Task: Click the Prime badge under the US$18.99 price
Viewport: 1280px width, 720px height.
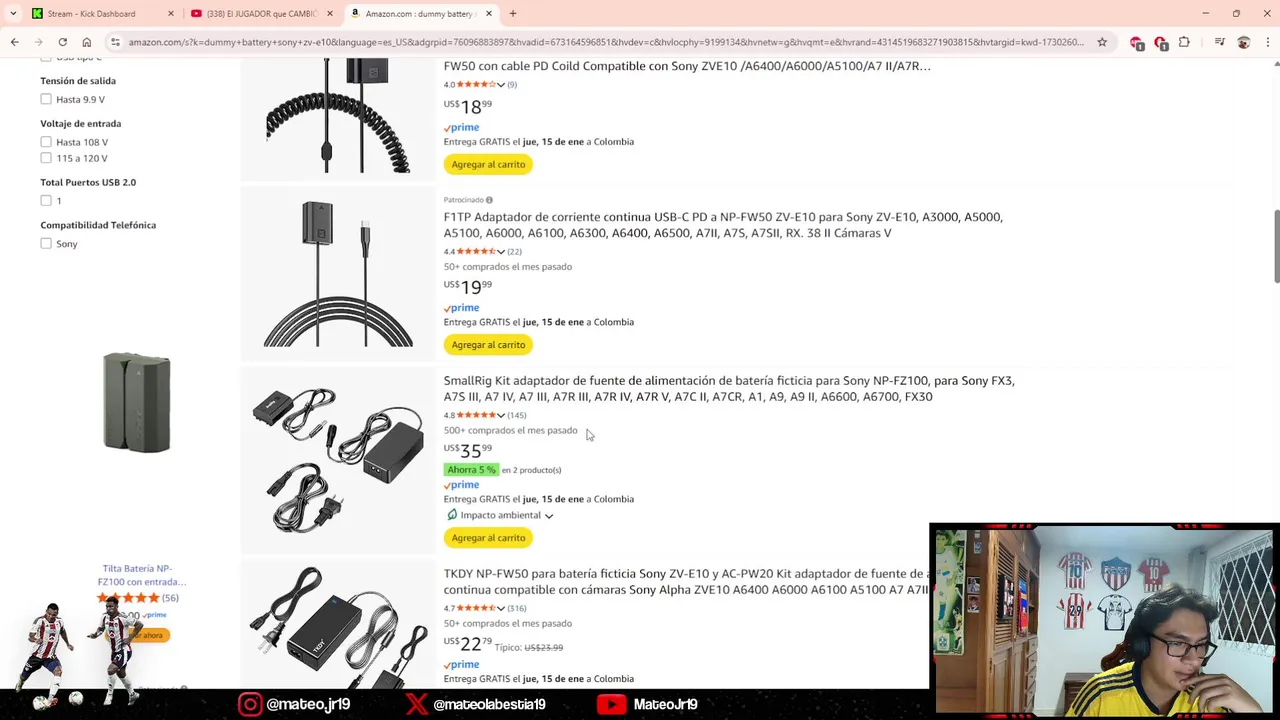Action: pyautogui.click(x=462, y=128)
